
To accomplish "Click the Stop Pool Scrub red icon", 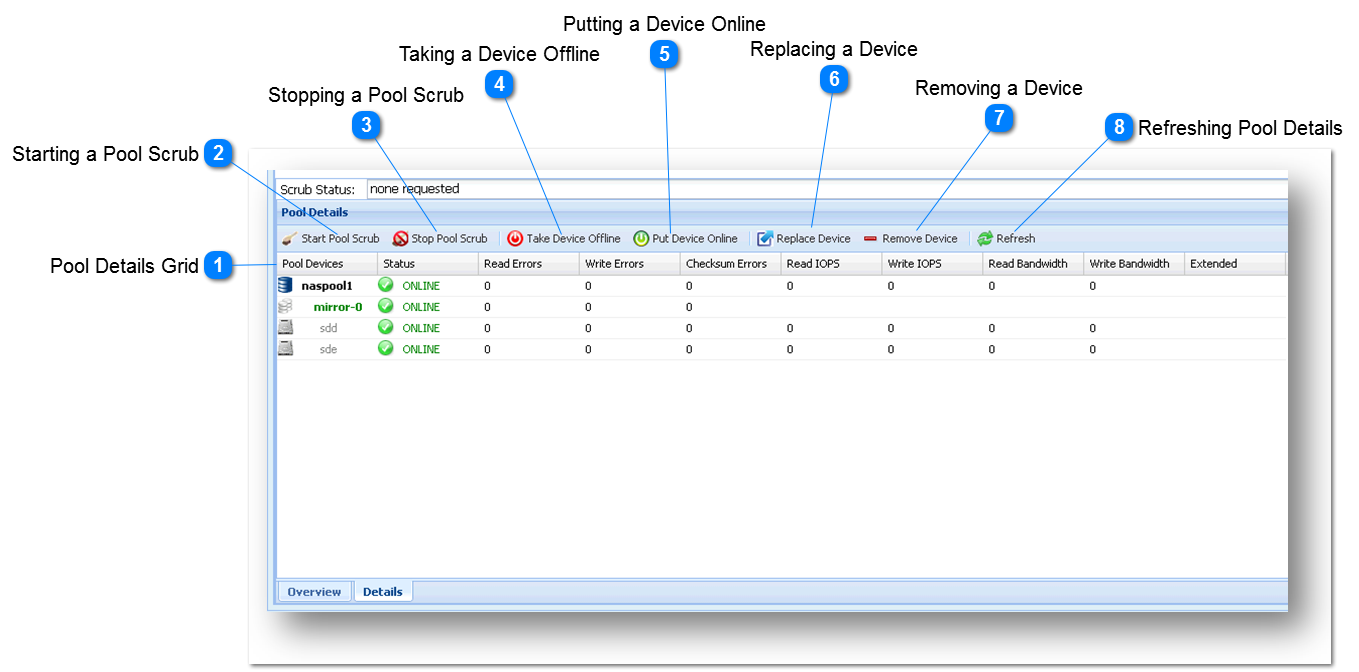I will [x=400, y=239].
